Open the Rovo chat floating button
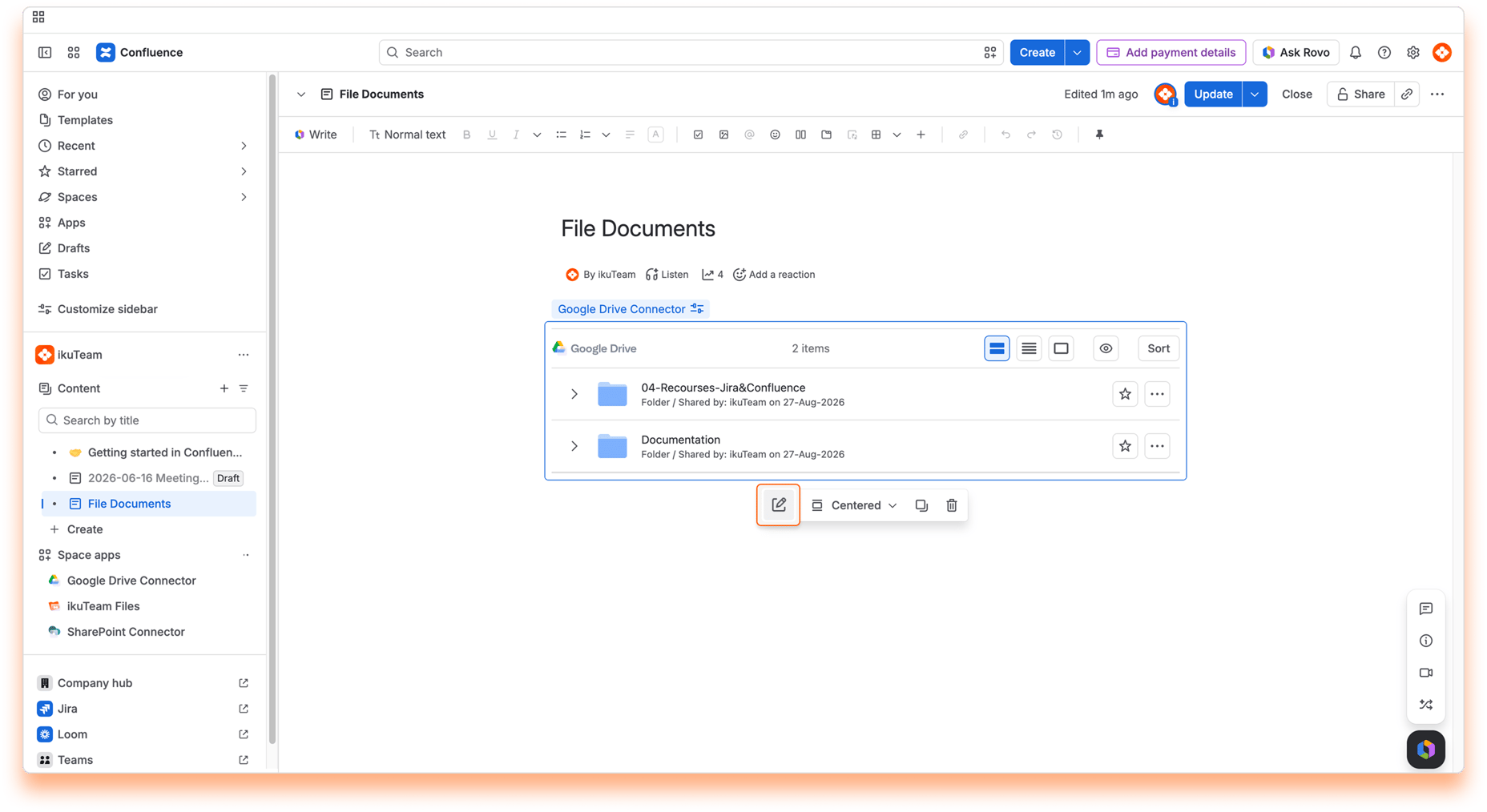 pyautogui.click(x=1425, y=750)
